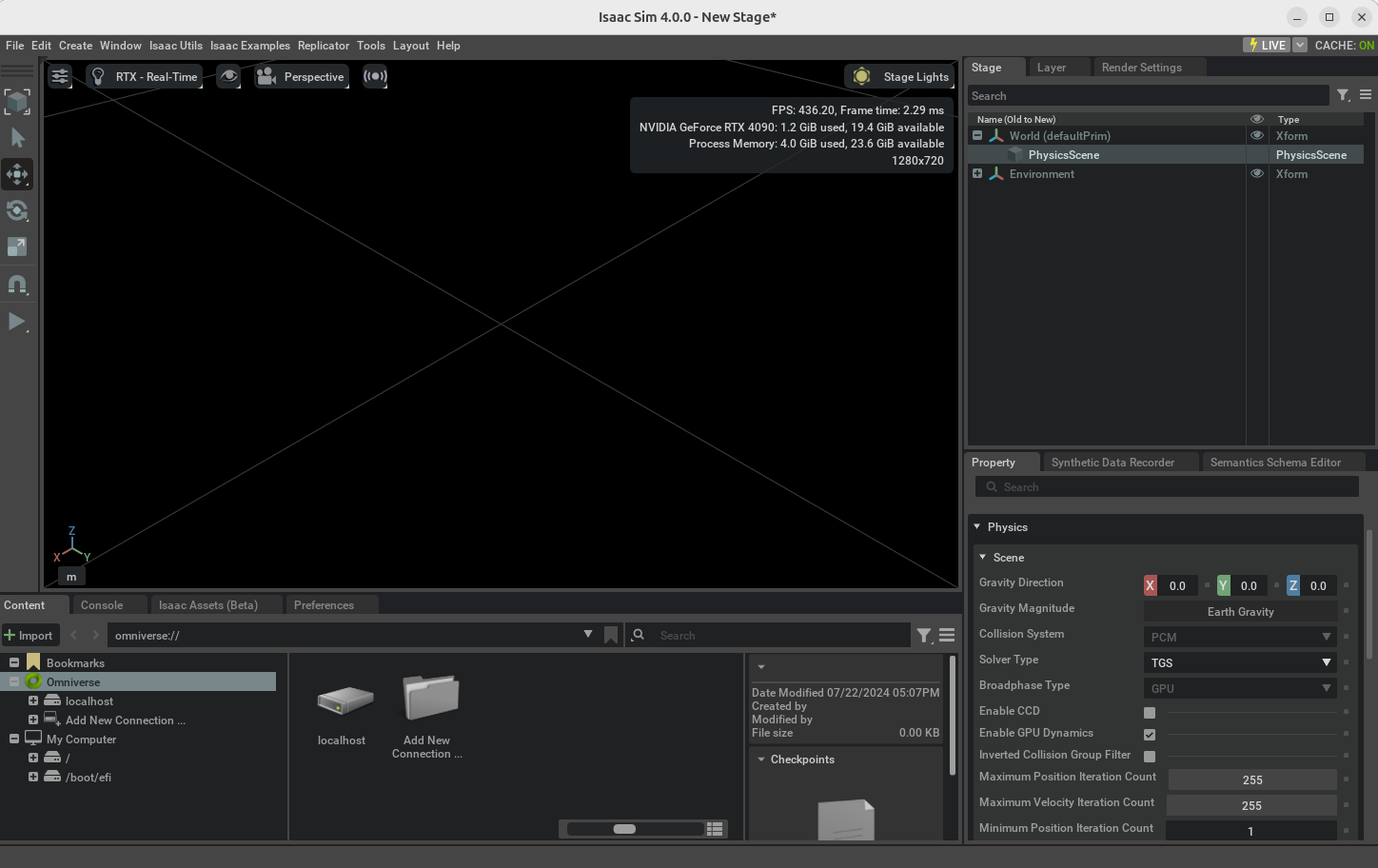
Task: Click the Content search field
Action: pos(768,635)
